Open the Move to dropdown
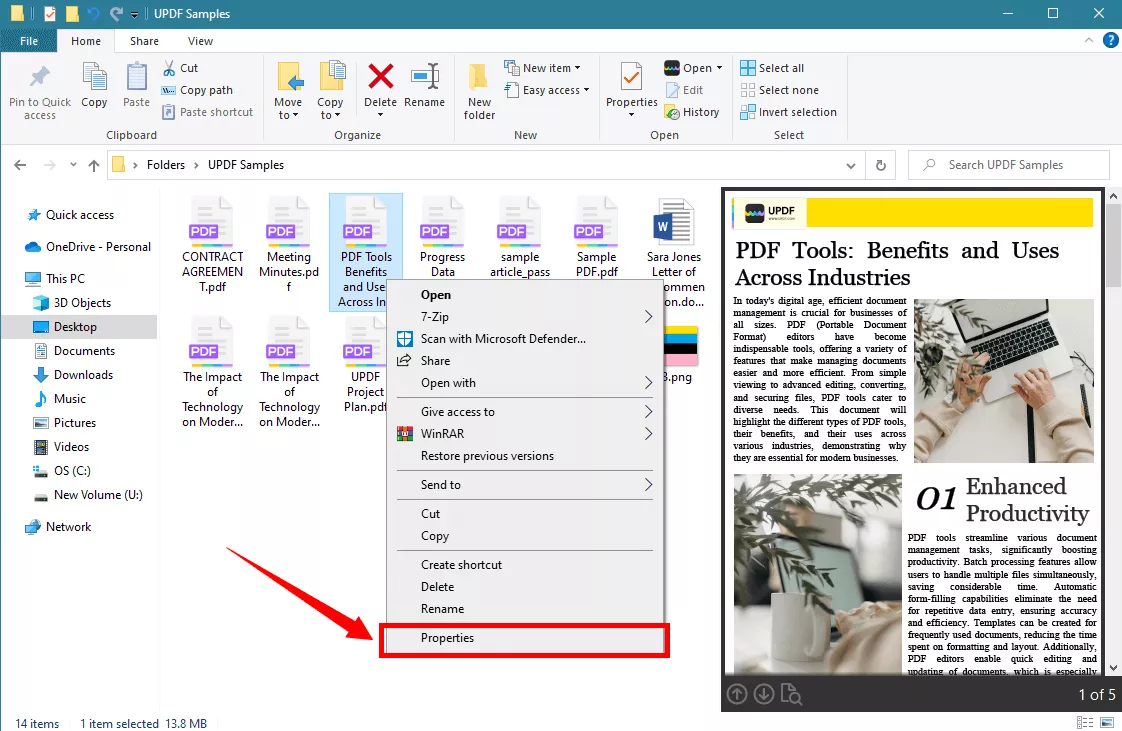 coord(288,89)
